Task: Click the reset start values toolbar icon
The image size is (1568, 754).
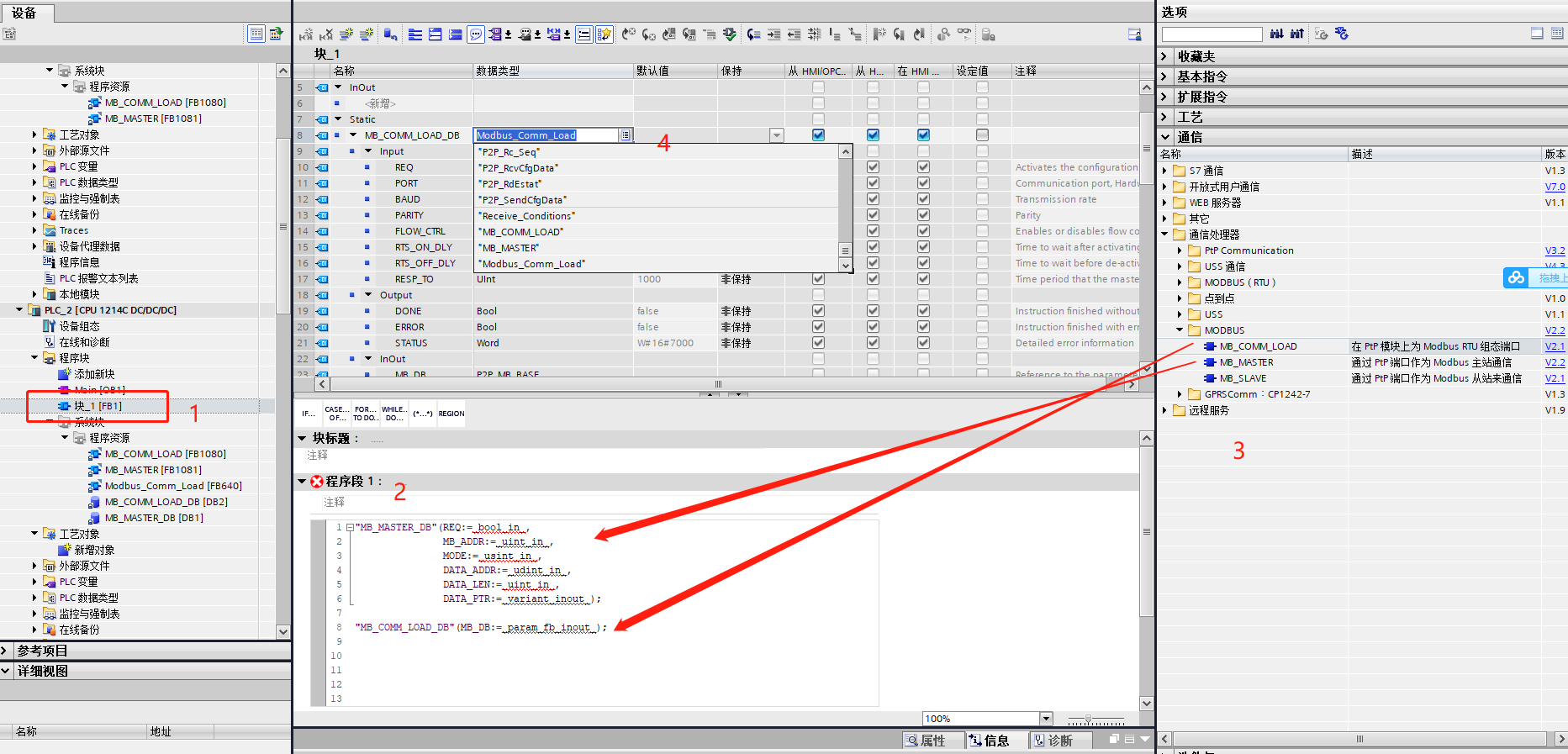Action: tap(390, 34)
